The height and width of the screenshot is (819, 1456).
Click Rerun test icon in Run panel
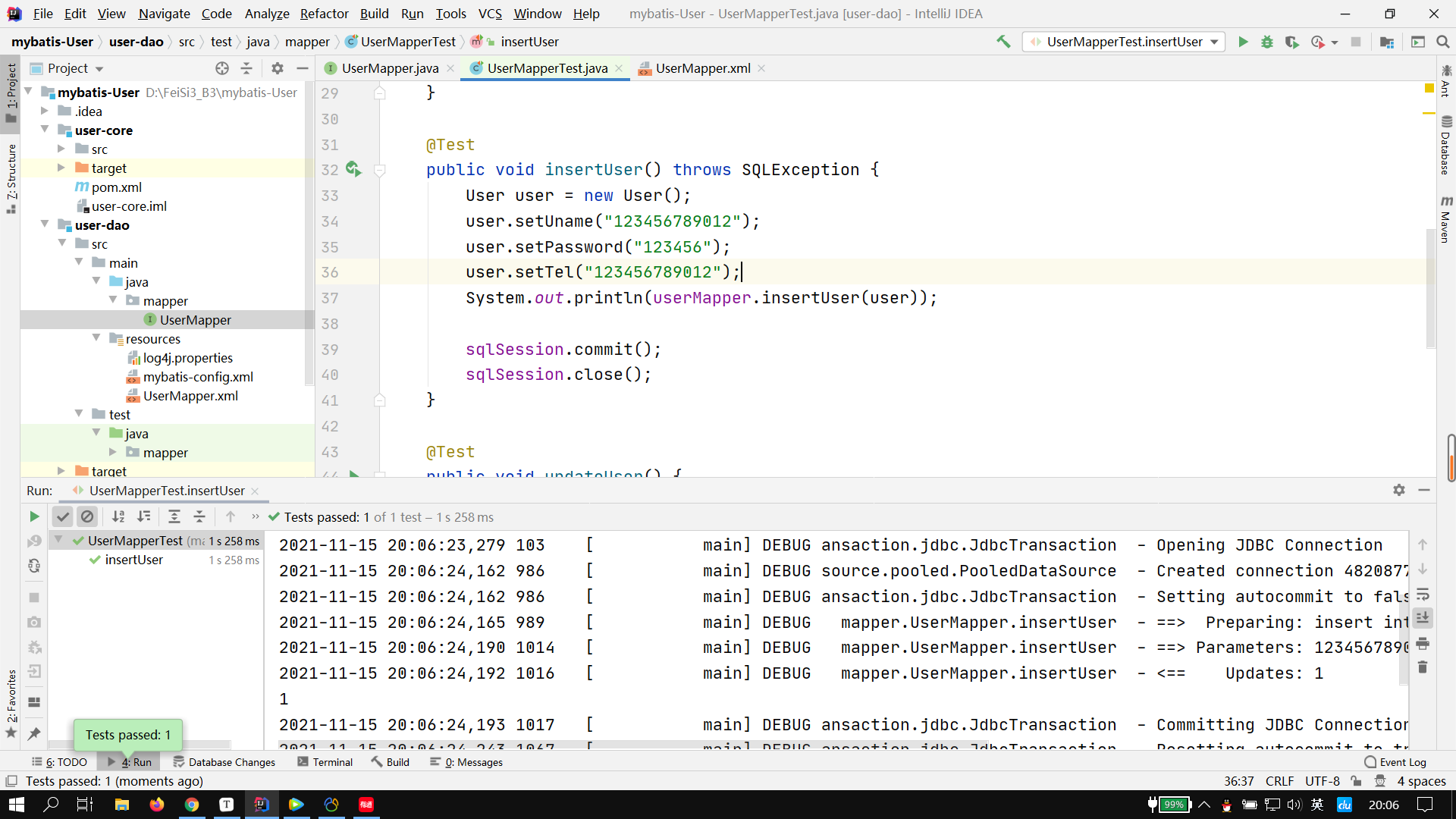[34, 516]
